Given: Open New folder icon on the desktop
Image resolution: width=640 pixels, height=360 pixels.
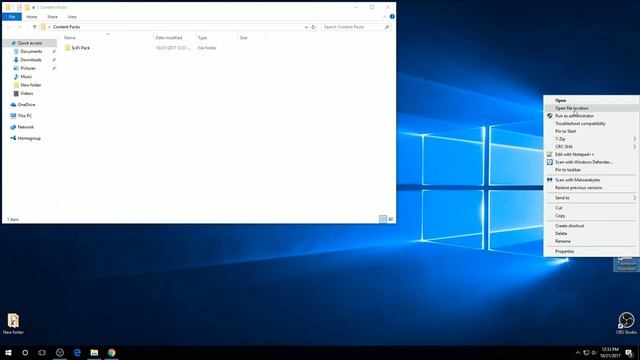Looking at the screenshot, I should (13, 324).
